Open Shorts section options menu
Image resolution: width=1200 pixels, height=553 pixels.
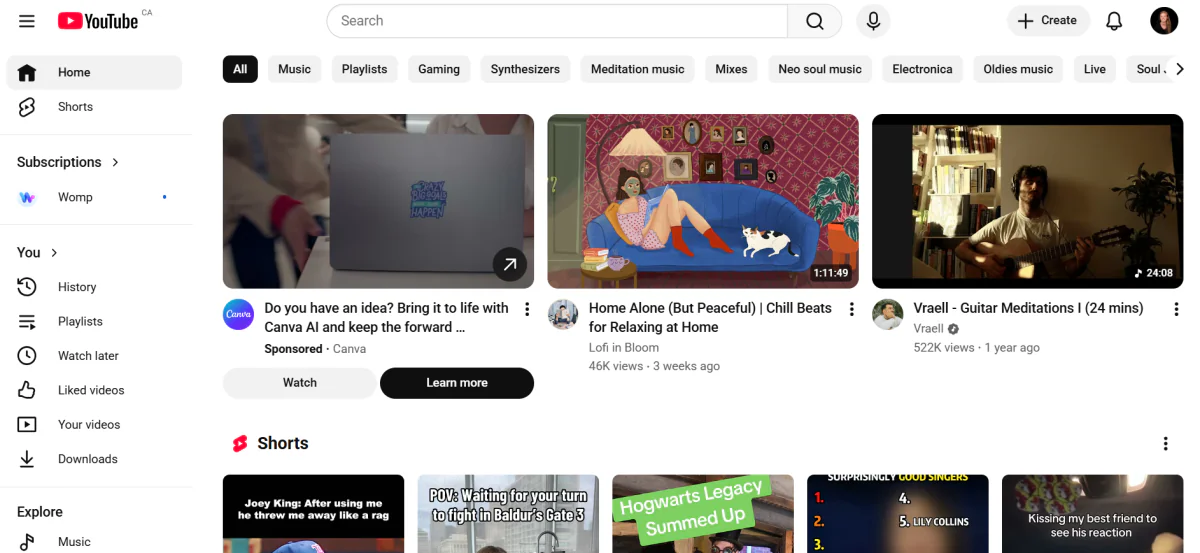pos(1165,444)
